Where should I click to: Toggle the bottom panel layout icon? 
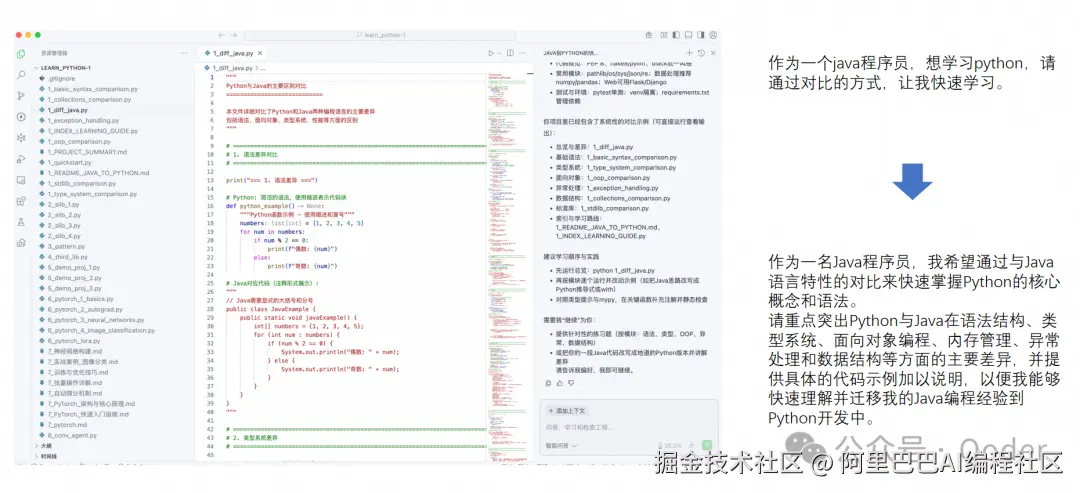689,35
